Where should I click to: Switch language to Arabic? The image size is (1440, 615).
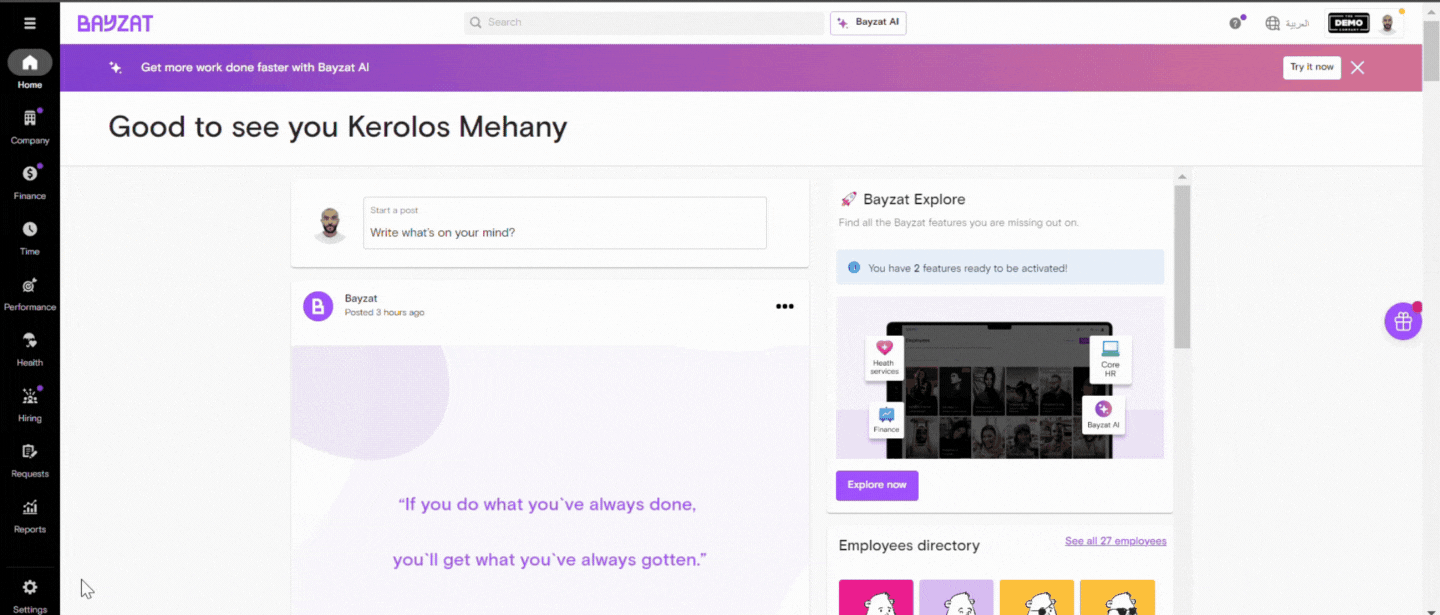[x=1297, y=23]
